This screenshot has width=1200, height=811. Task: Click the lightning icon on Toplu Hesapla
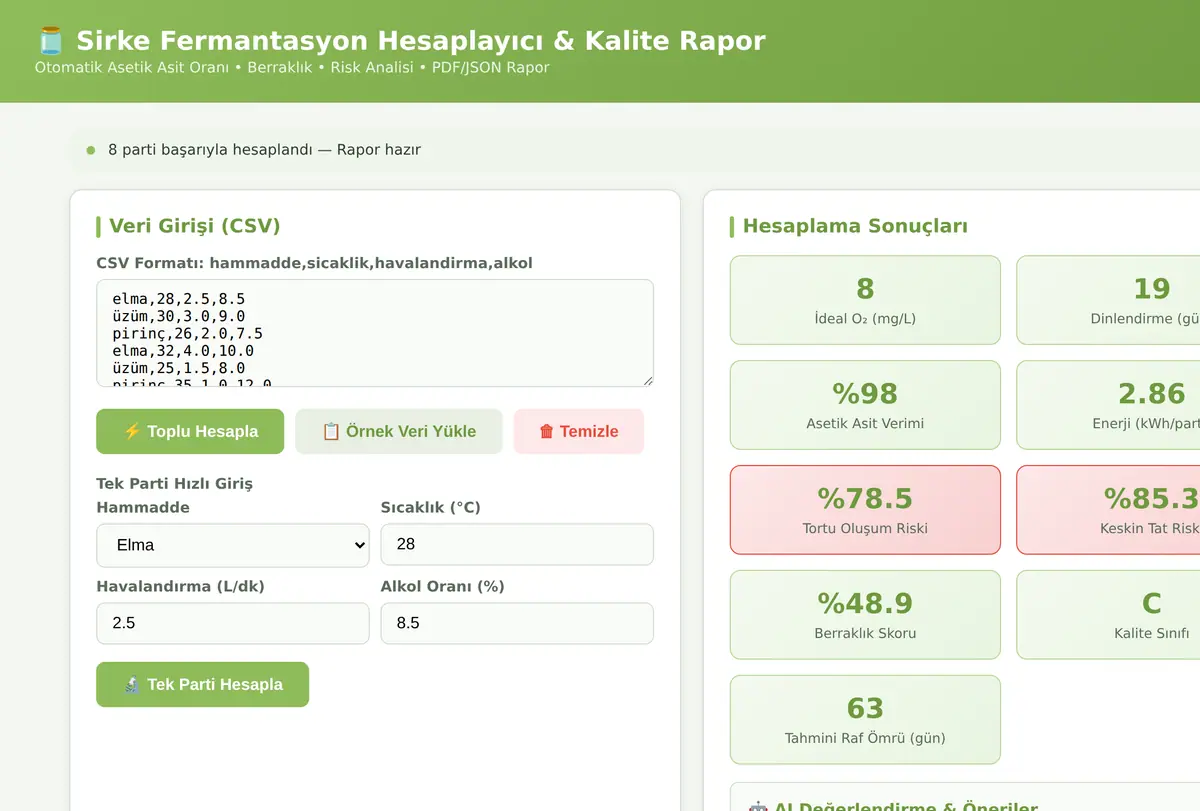coord(132,431)
